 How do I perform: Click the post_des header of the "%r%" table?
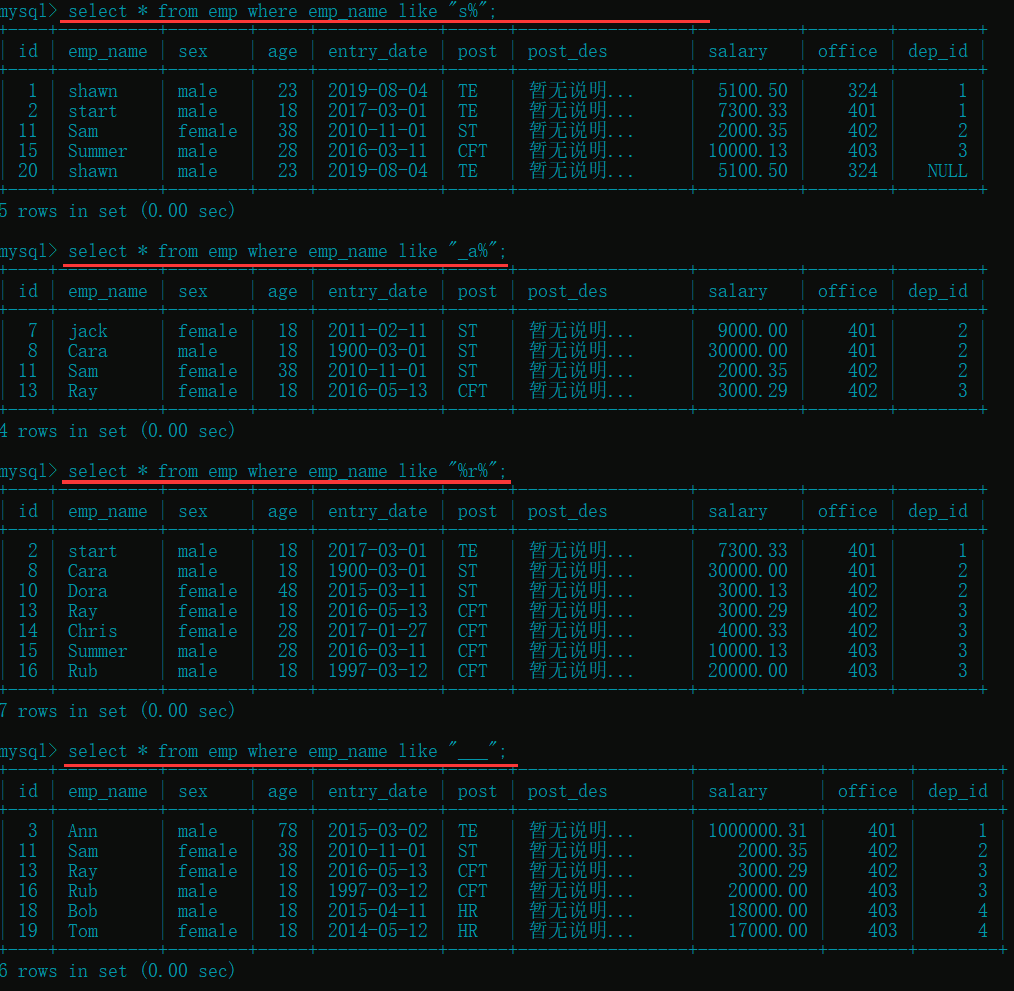[567, 512]
